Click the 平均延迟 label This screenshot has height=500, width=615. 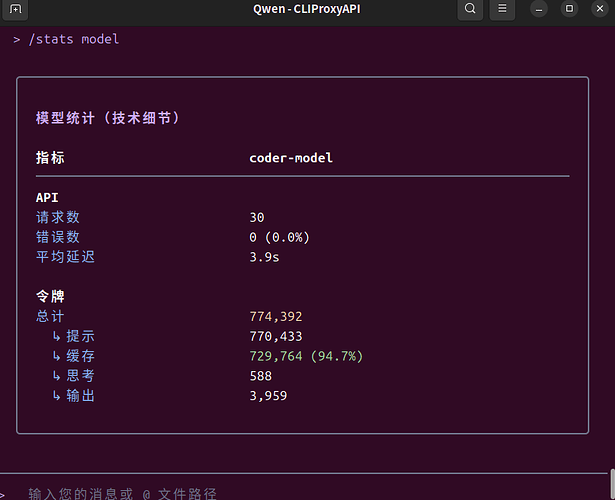[x=65, y=257]
